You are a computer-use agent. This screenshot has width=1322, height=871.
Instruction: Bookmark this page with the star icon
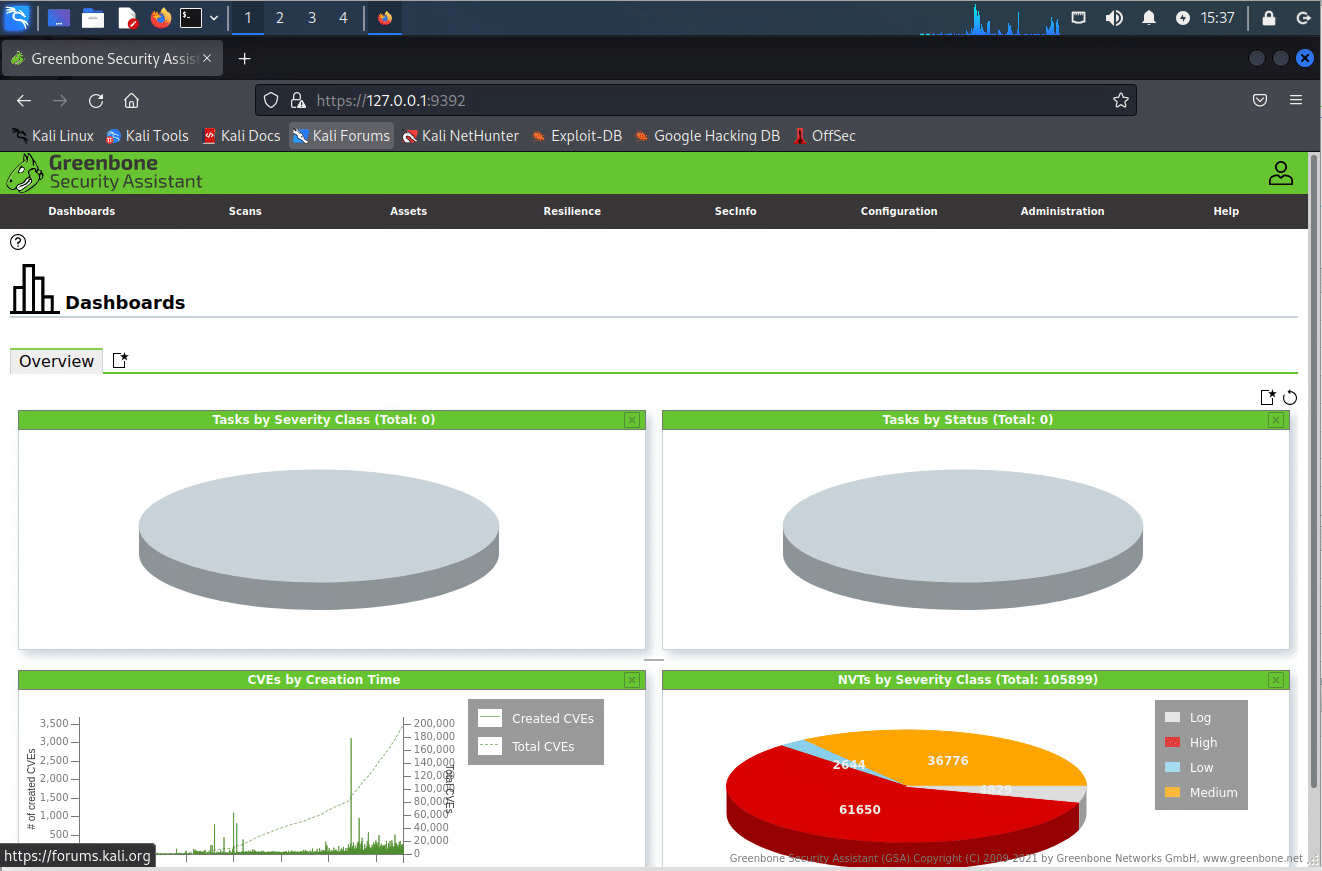(1120, 100)
